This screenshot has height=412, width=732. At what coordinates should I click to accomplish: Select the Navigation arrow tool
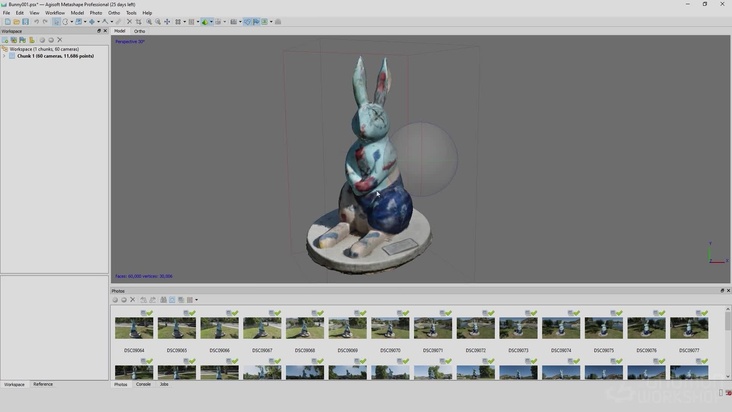coord(56,21)
